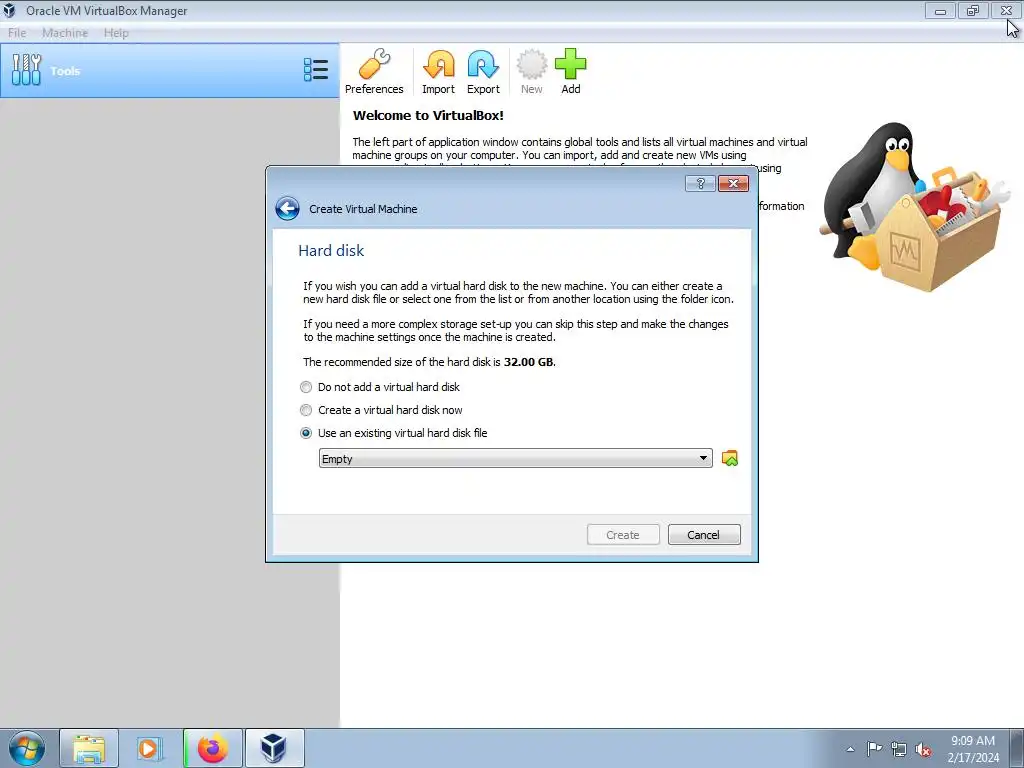Open the Tools list menu icon

(316, 70)
